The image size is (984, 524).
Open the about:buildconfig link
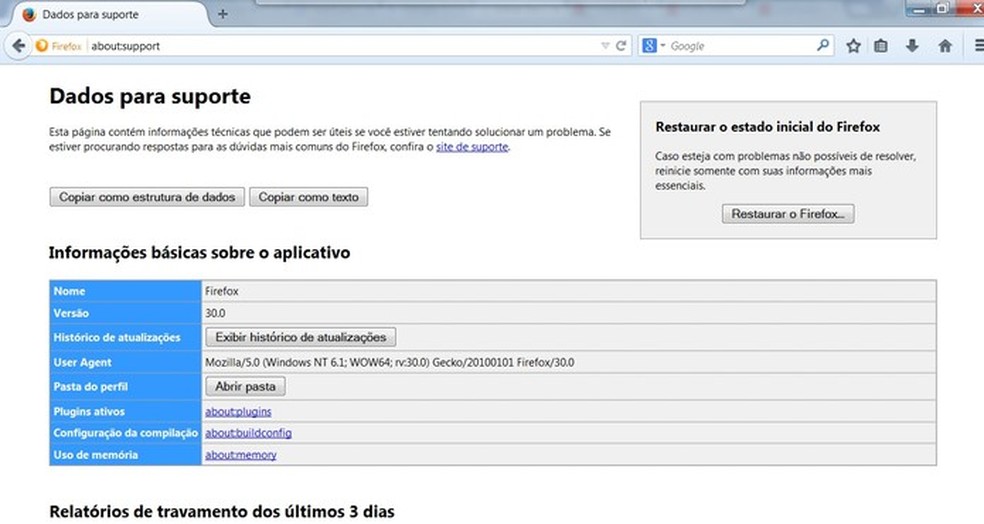pos(248,433)
